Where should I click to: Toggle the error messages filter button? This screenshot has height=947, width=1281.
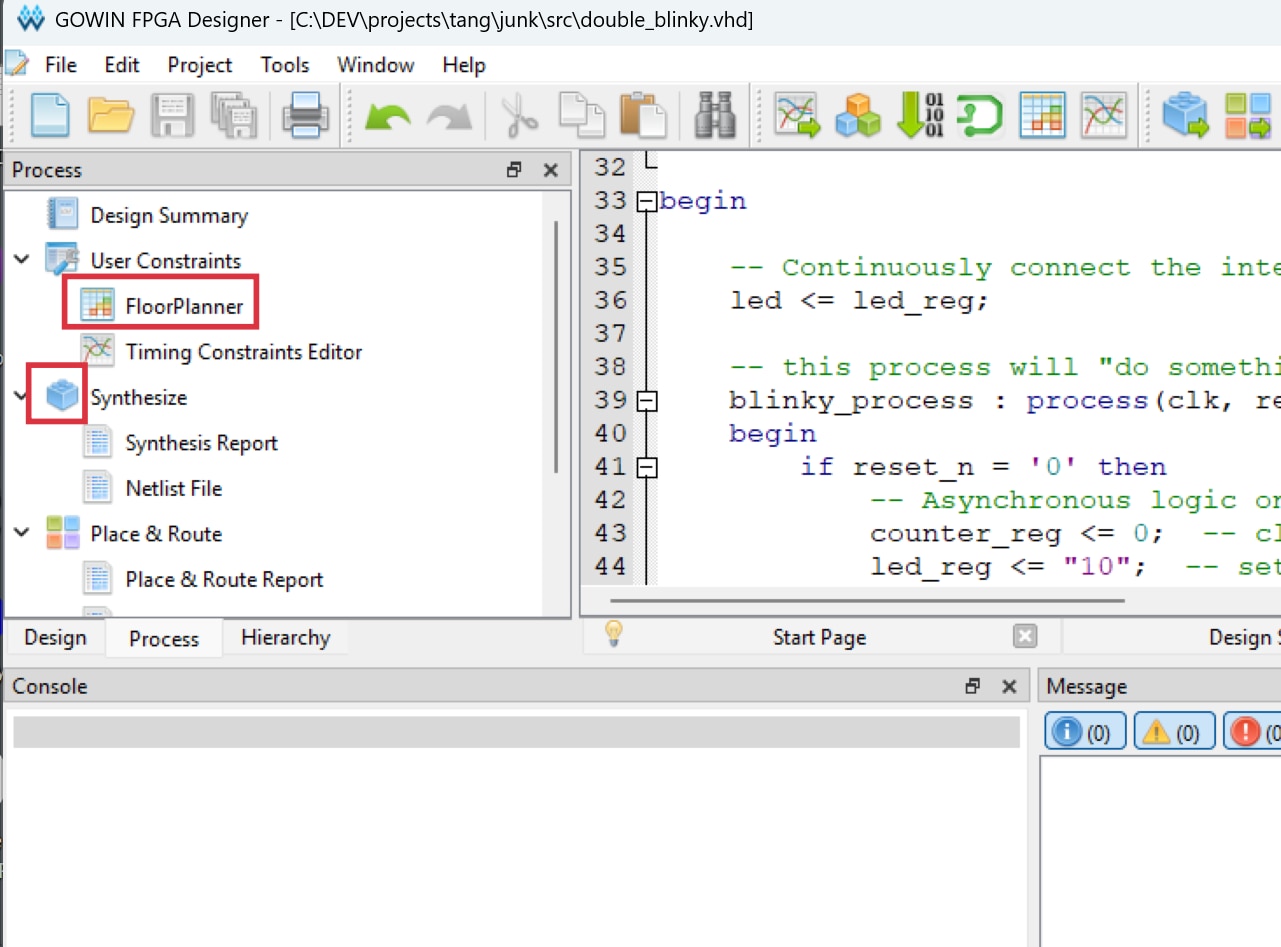coord(1252,731)
